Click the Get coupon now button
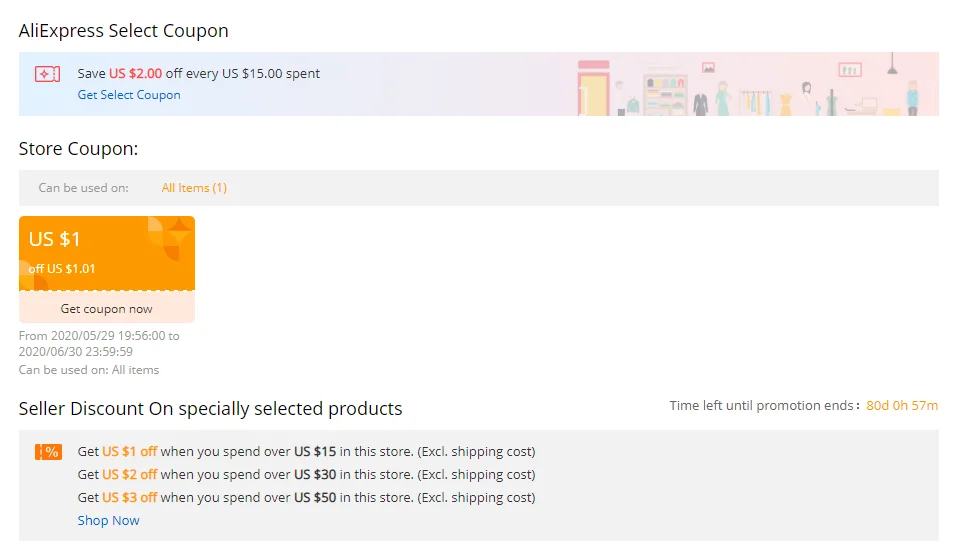Viewport: 956px width, 559px height. [x=107, y=308]
